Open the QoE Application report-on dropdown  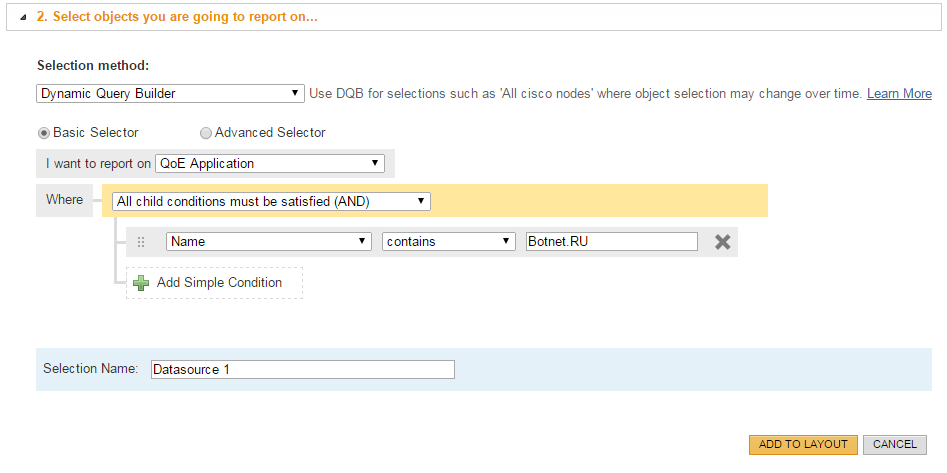click(x=270, y=163)
